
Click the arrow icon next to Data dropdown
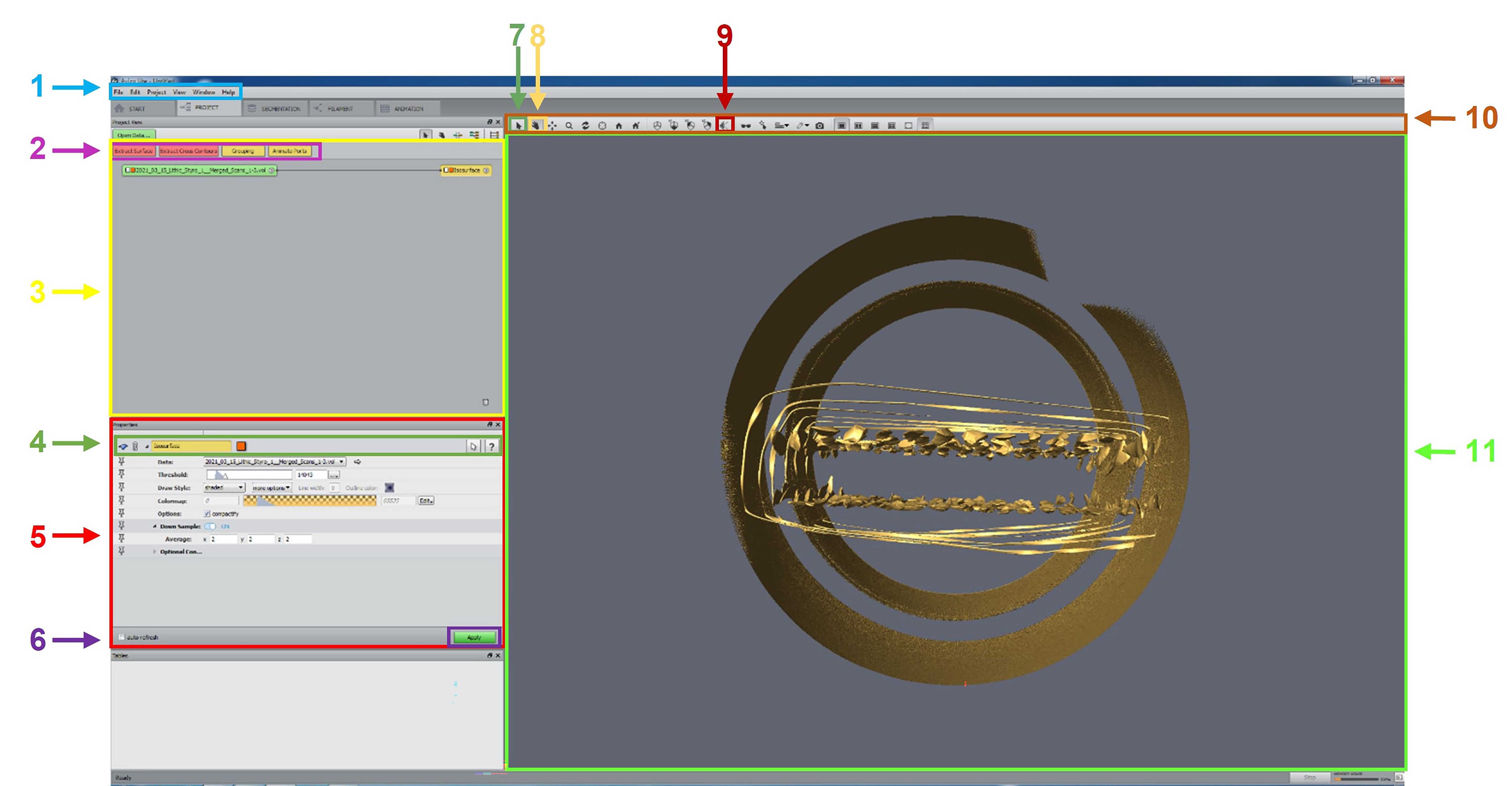coord(357,462)
